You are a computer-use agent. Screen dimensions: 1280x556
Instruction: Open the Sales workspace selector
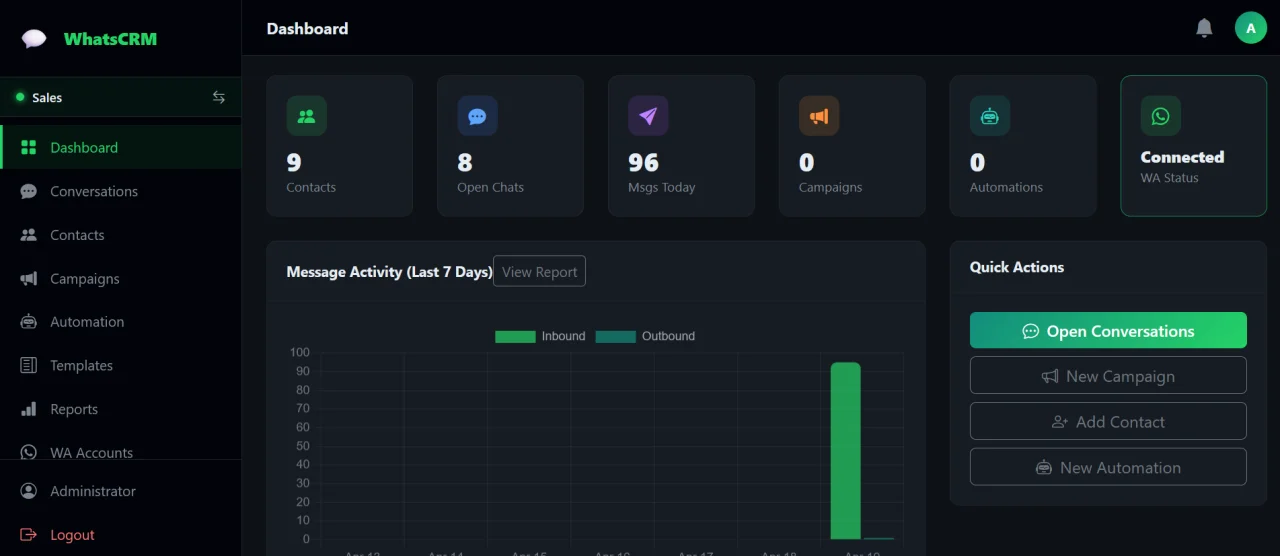(120, 97)
